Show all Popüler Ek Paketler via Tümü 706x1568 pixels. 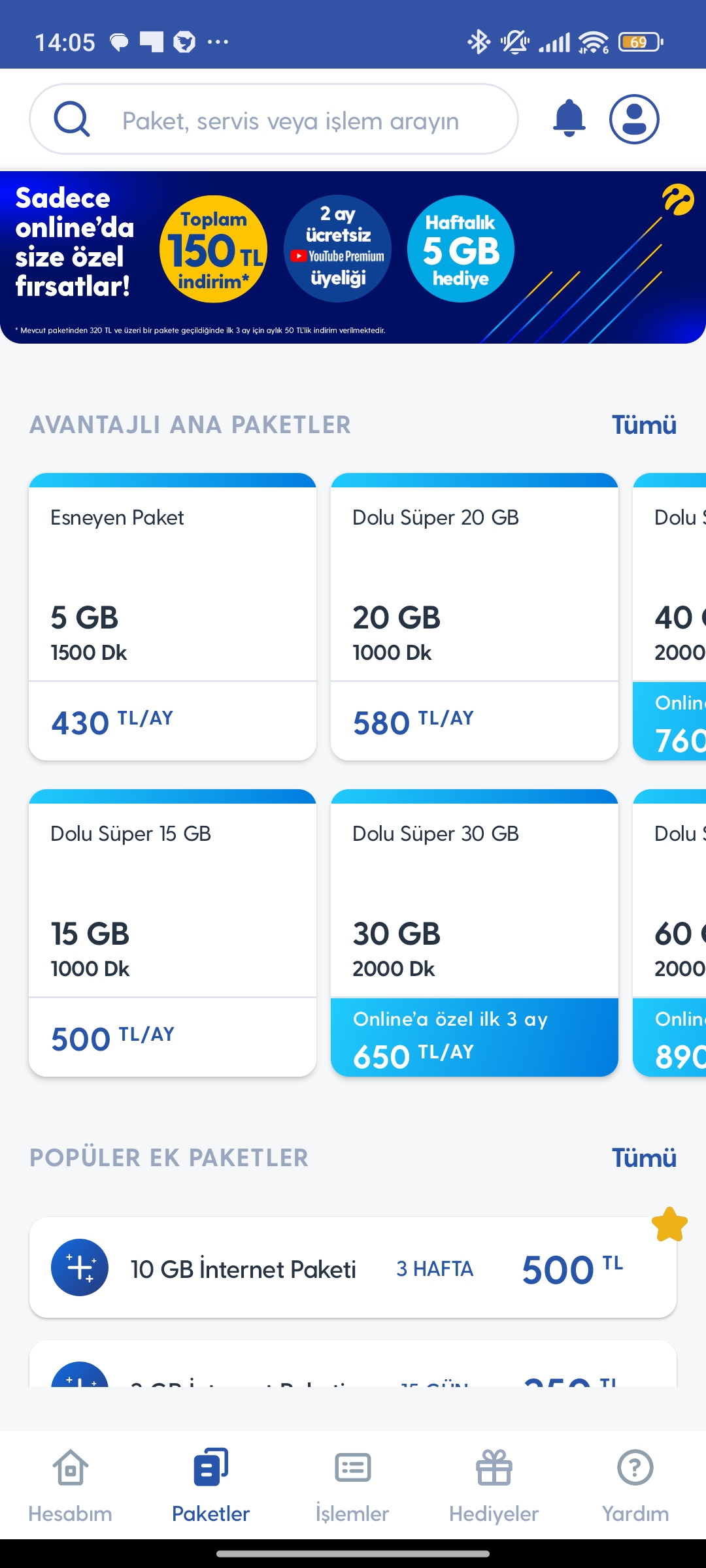pyautogui.click(x=644, y=1158)
